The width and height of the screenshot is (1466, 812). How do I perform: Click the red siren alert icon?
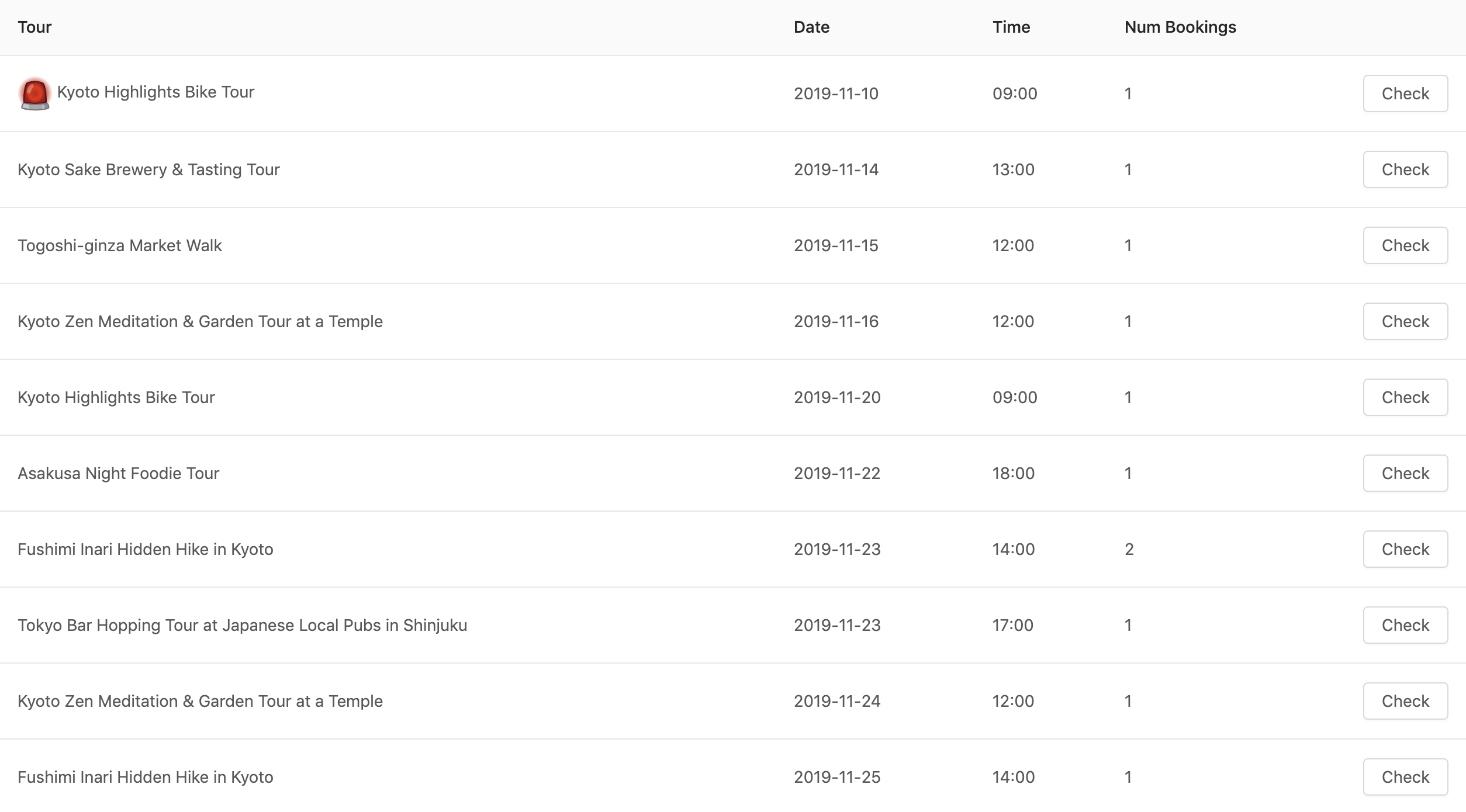tap(34, 93)
